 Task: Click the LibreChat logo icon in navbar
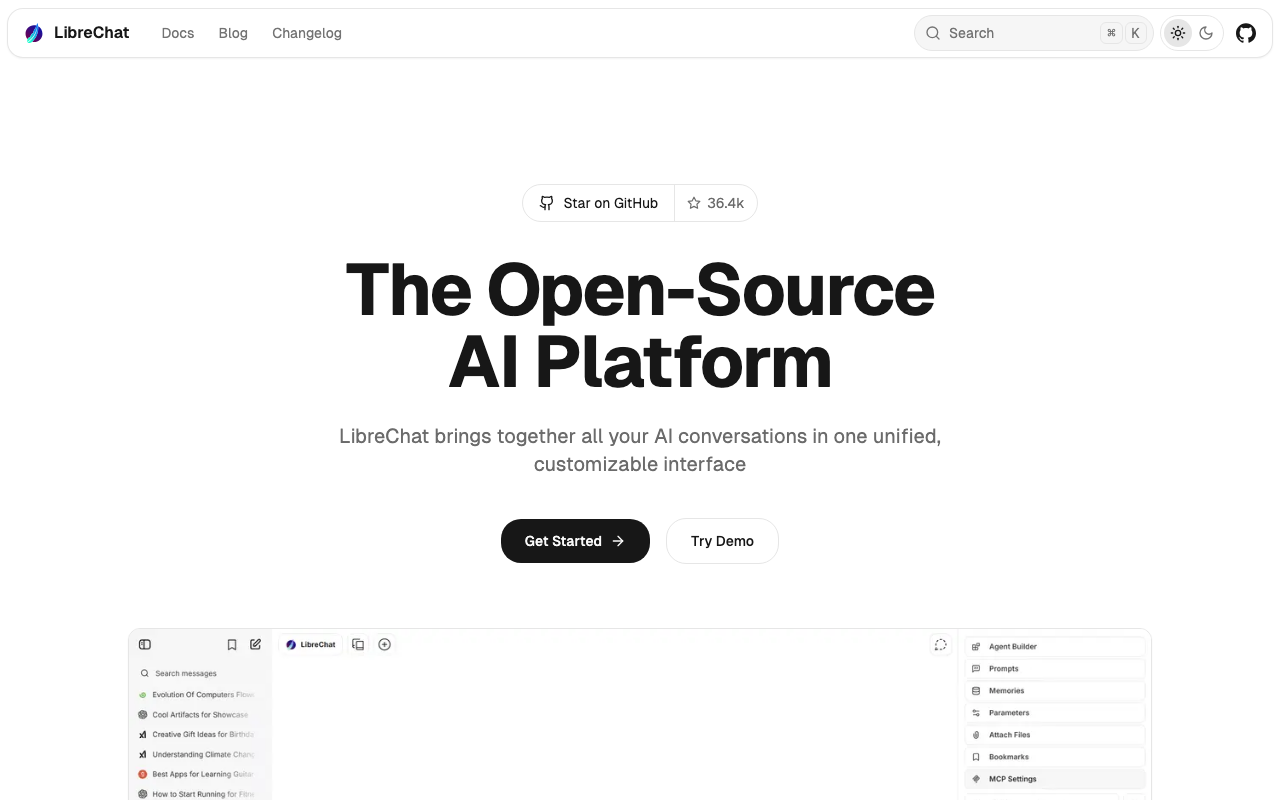[34, 33]
